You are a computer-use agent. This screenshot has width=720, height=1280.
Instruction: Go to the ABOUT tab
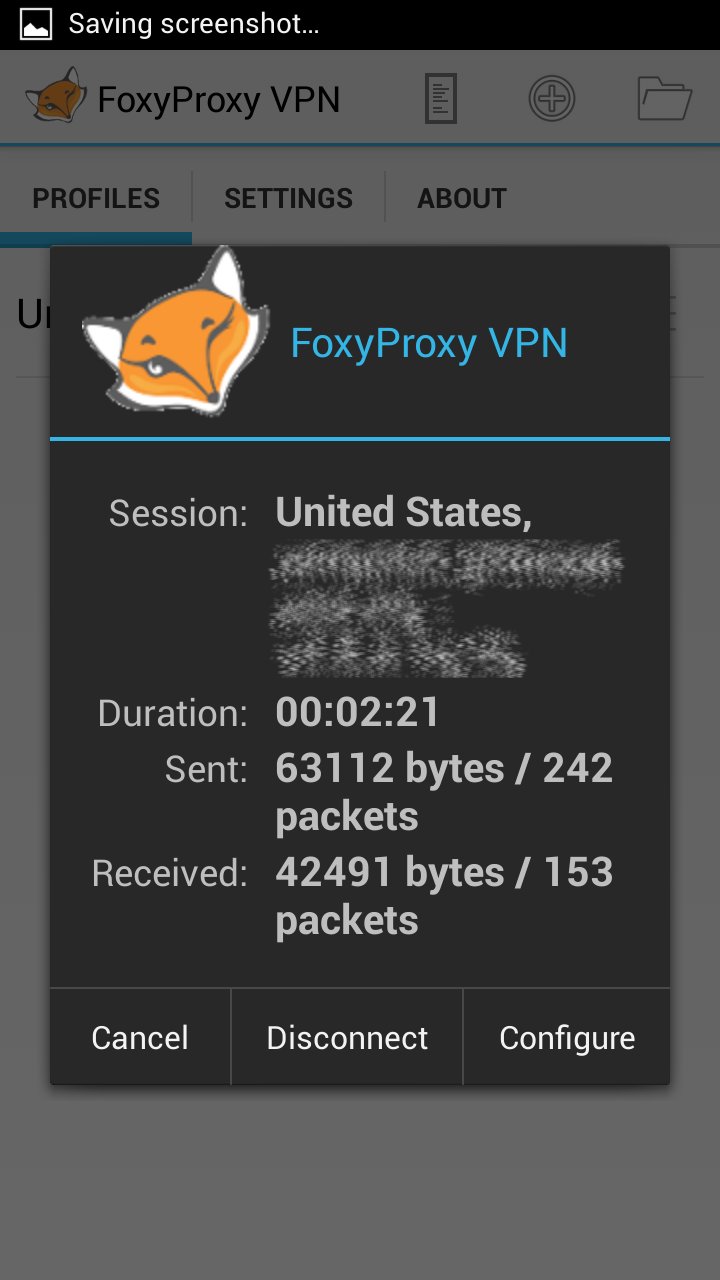coord(462,198)
